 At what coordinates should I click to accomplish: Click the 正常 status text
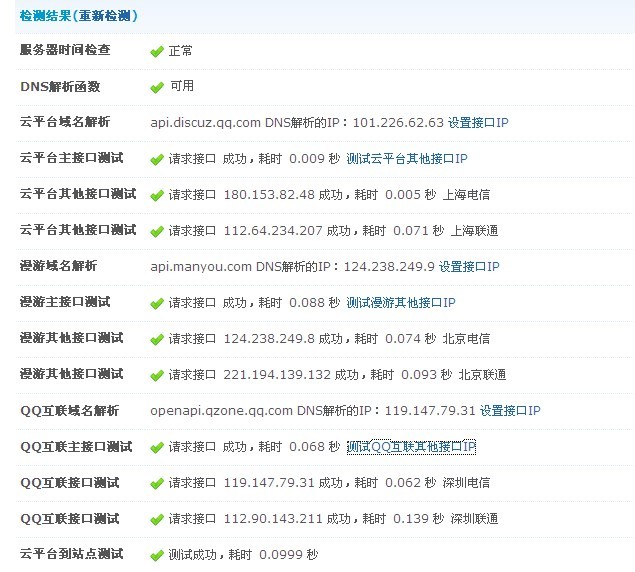[x=180, y=51]
